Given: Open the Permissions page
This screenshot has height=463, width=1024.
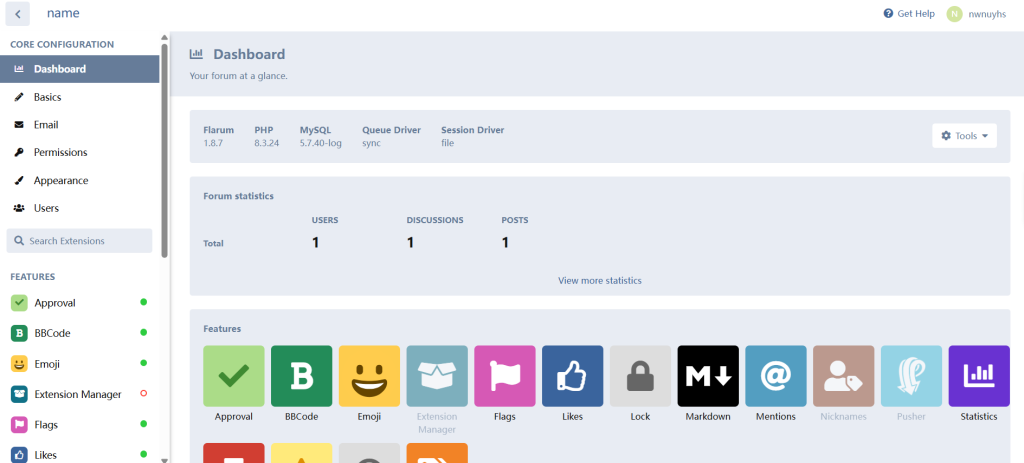Looking at the screenshot, I should [80, 152].
